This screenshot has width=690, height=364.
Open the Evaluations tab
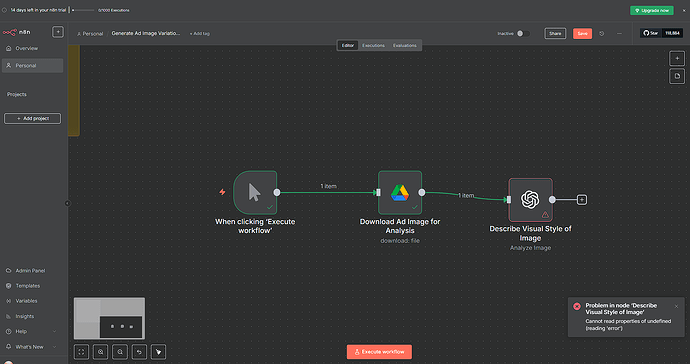click(x=404, y=45)
